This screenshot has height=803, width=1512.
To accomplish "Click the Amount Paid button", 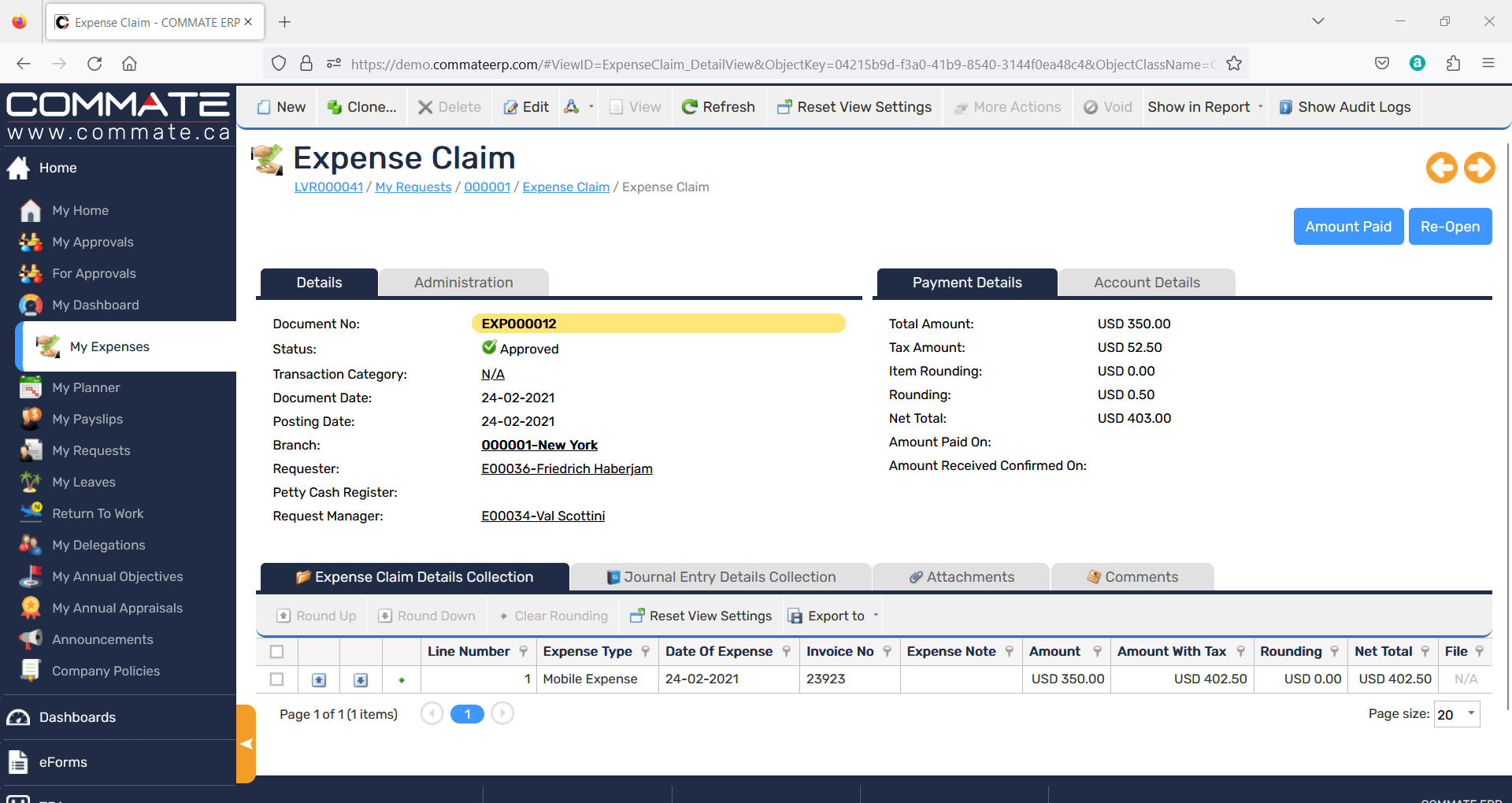I will pos(1348,227).
